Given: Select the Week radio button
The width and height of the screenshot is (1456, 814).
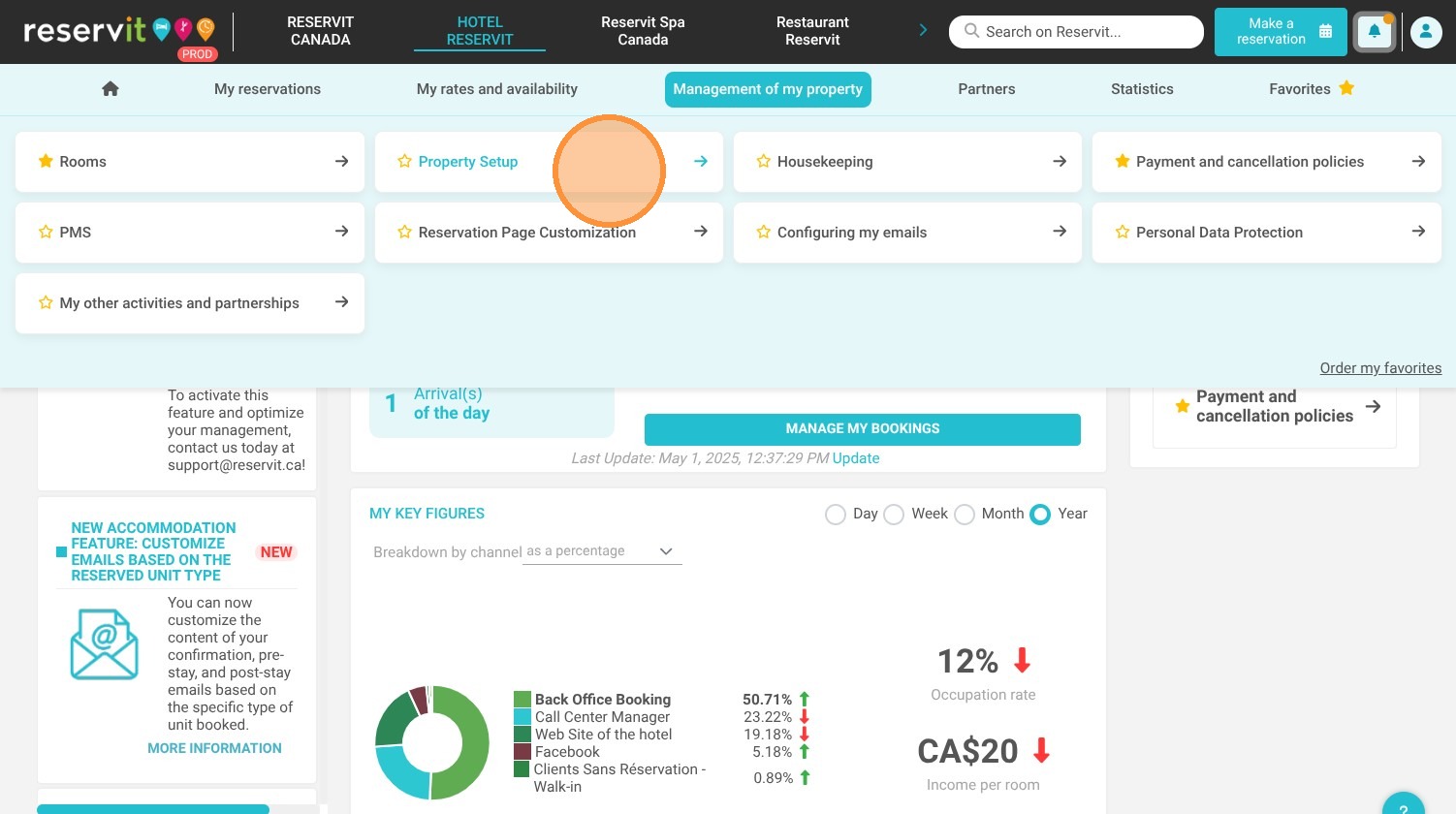Looking at the screenshot, I should pos(894,515).
